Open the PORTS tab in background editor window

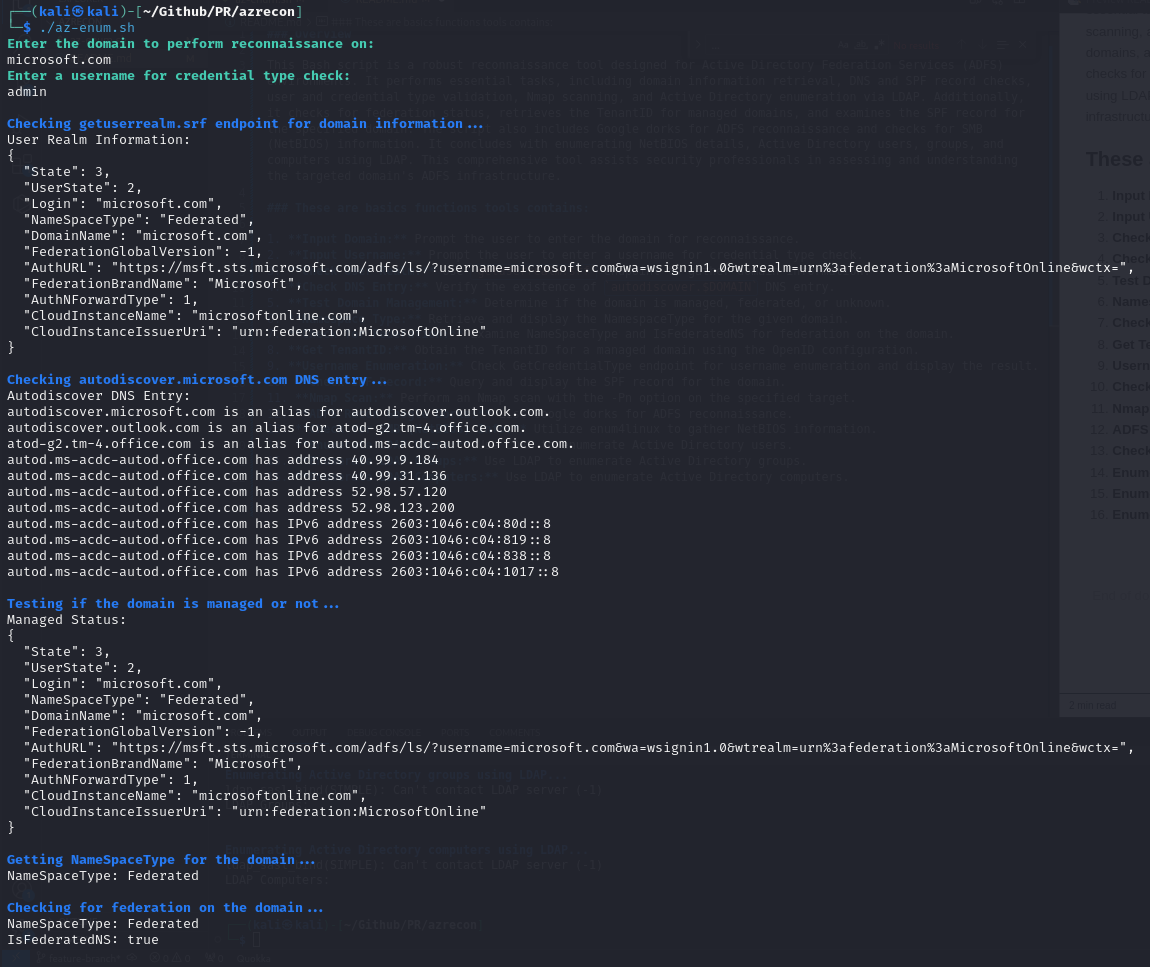click(x=455, y=732)
